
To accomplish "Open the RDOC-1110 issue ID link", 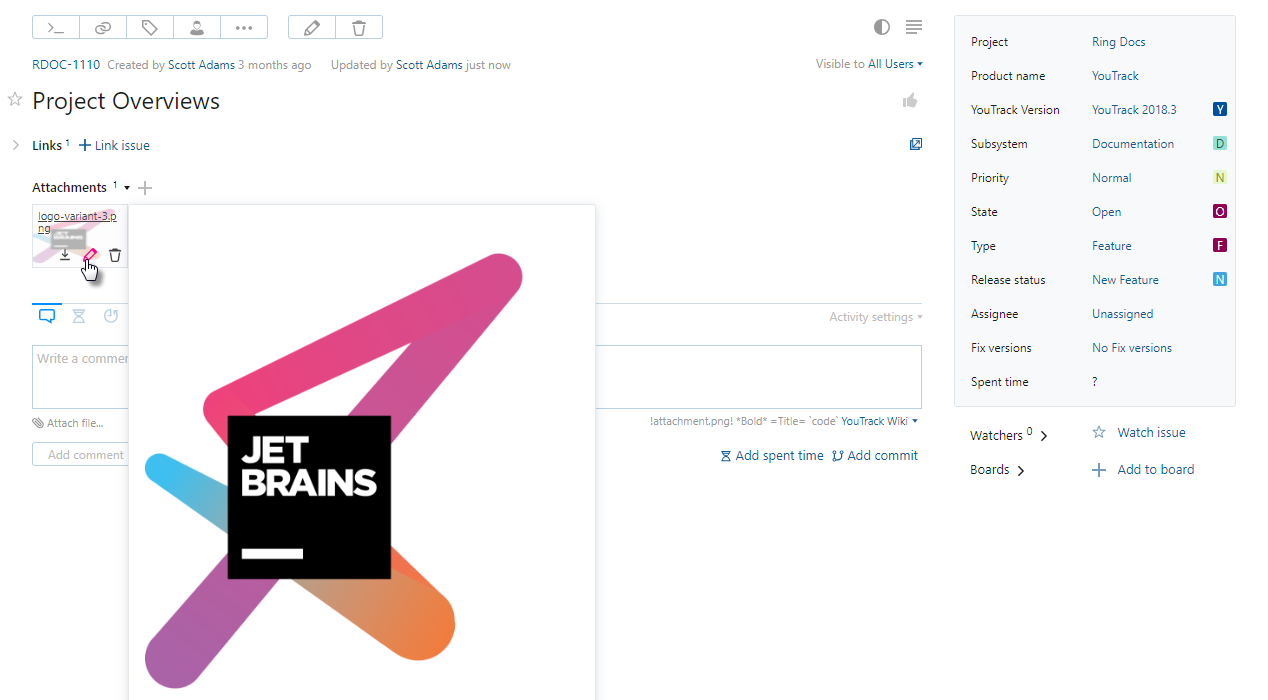I will pos(66,65).
